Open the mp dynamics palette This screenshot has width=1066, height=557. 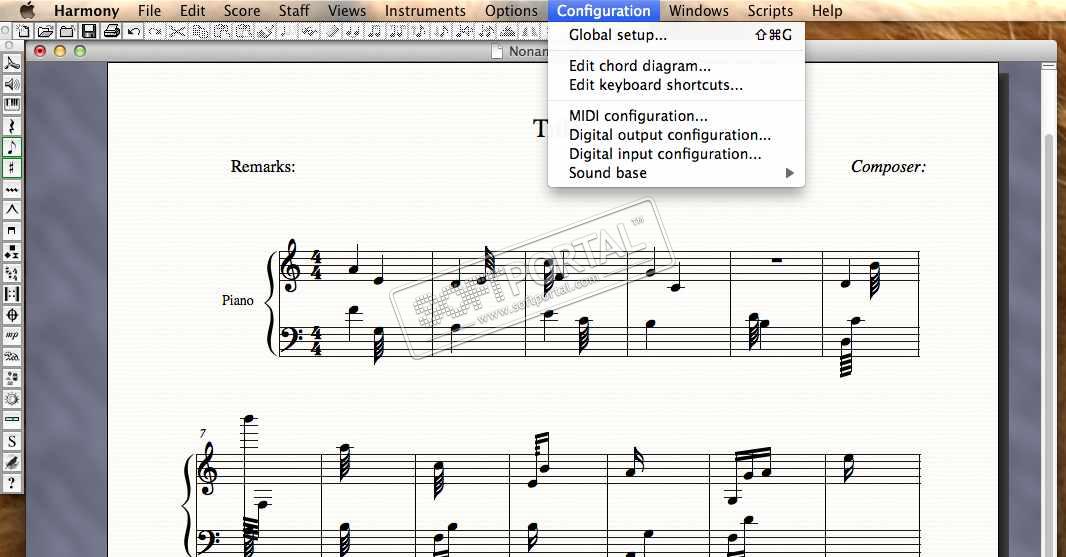[12, 336]
